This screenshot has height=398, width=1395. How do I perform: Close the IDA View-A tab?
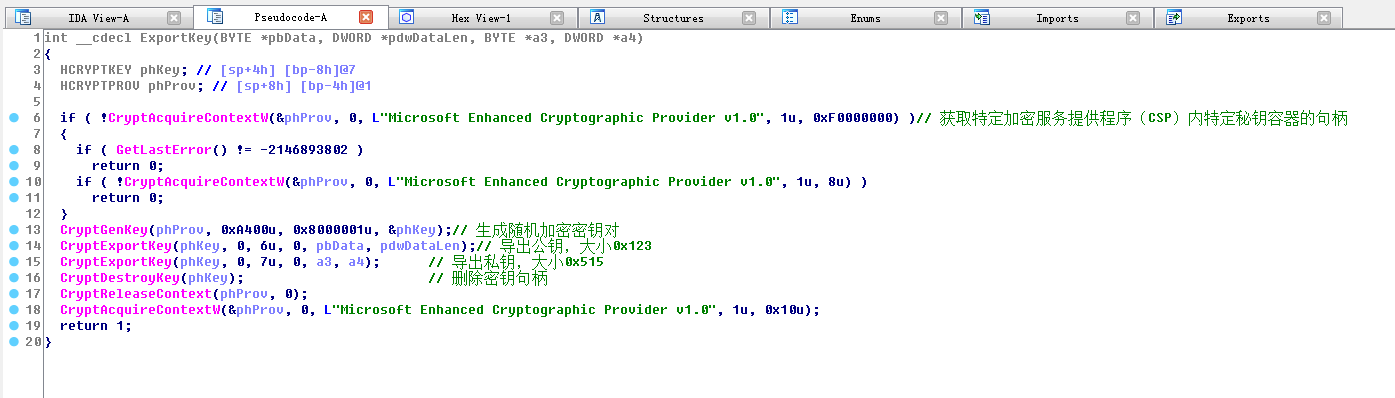click(x=174, y=18)
